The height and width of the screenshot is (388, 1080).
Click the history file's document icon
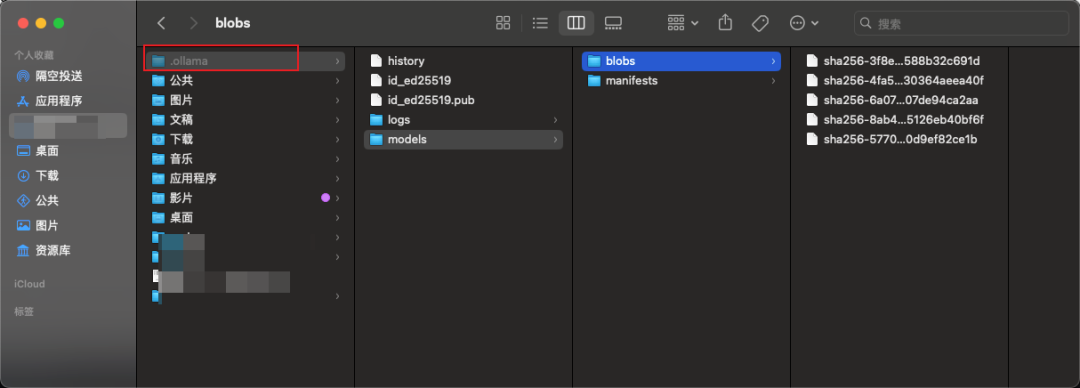[x=376, y=61]
